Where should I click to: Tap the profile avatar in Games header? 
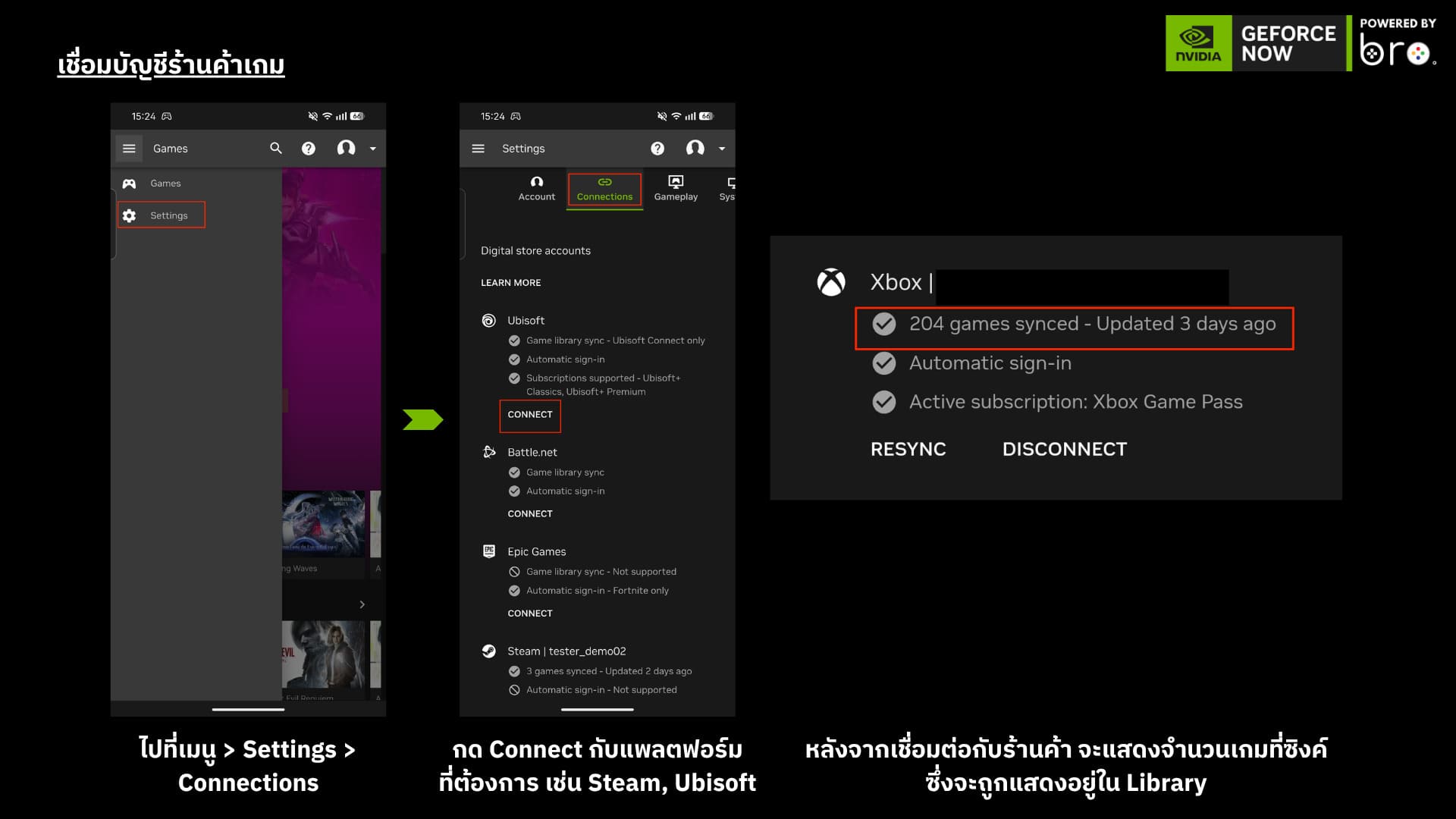(x=347, y=149)
